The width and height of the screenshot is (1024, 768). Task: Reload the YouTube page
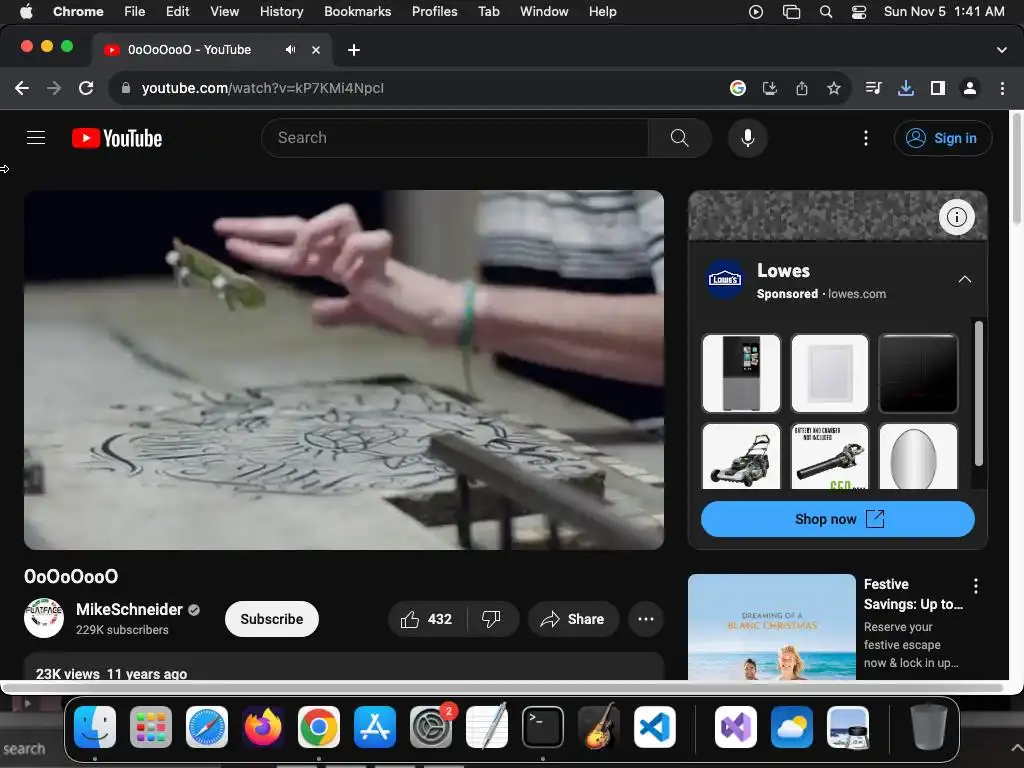click(x=86, y=88)
